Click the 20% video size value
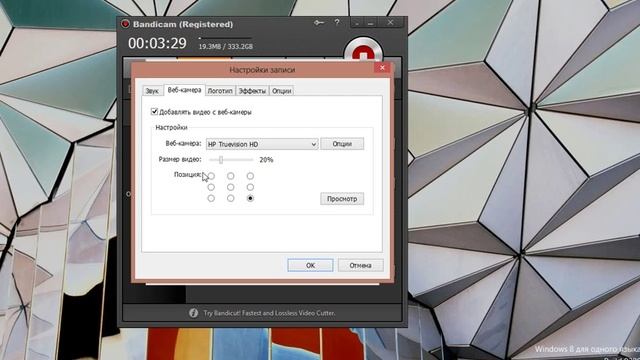The width and height of the screenshot is (640, 360). (x=266, y=160)
